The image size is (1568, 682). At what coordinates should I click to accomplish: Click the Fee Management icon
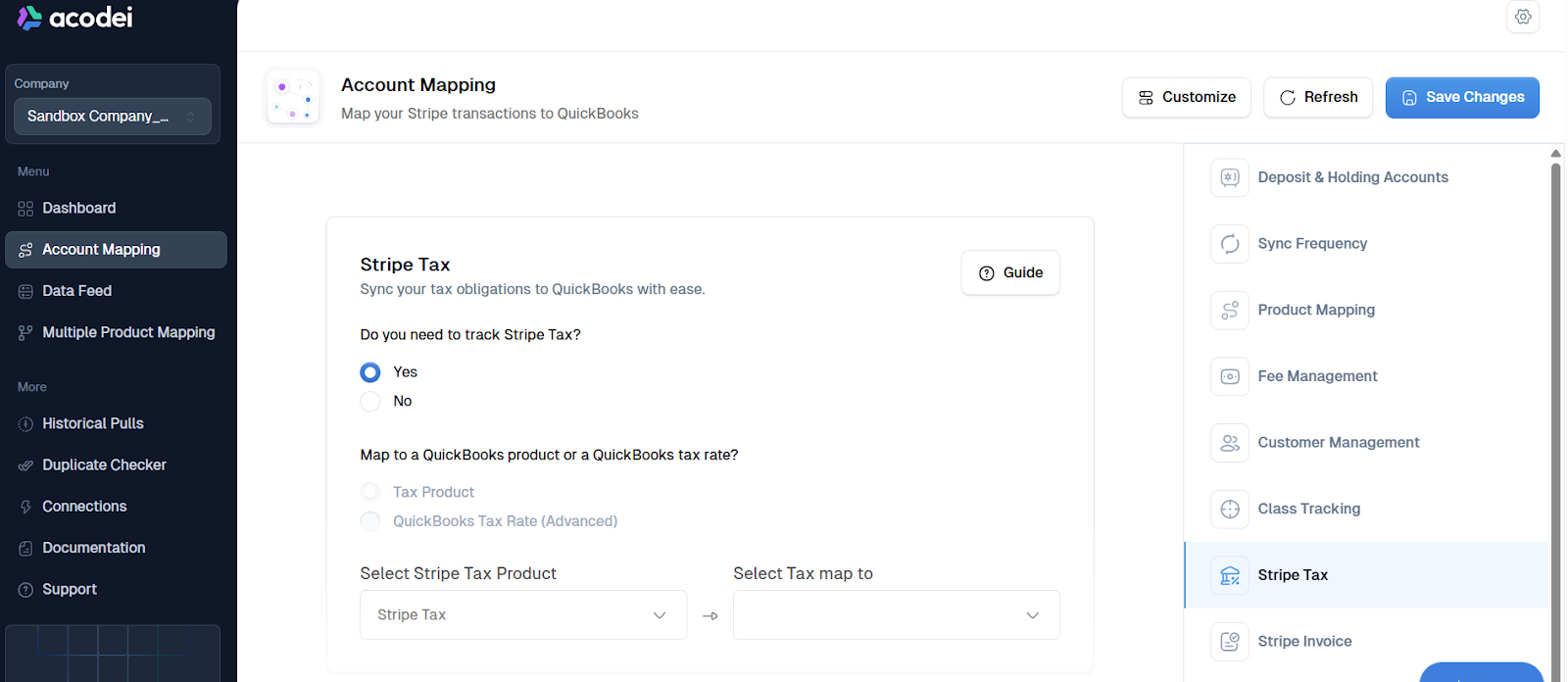coord(1230,376)
